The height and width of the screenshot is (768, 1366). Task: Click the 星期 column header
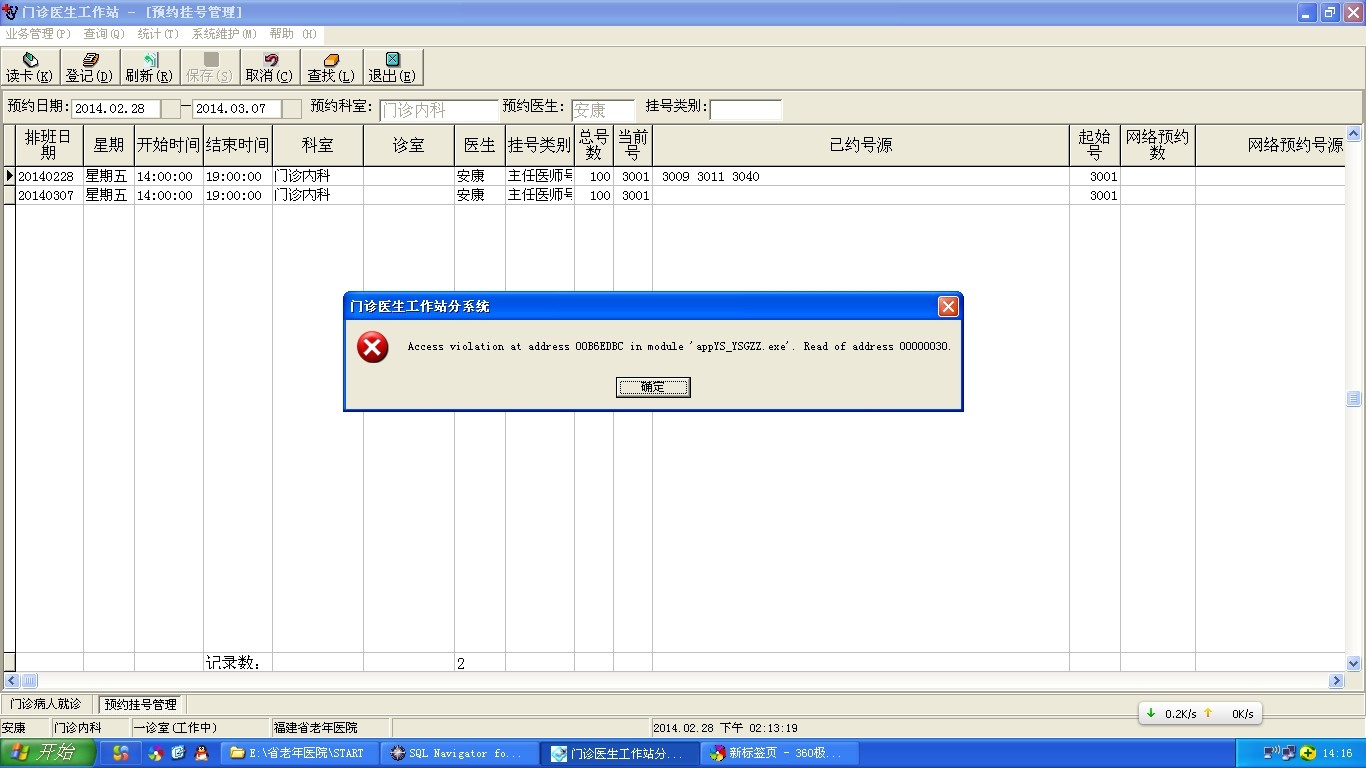tap(109, 145)
